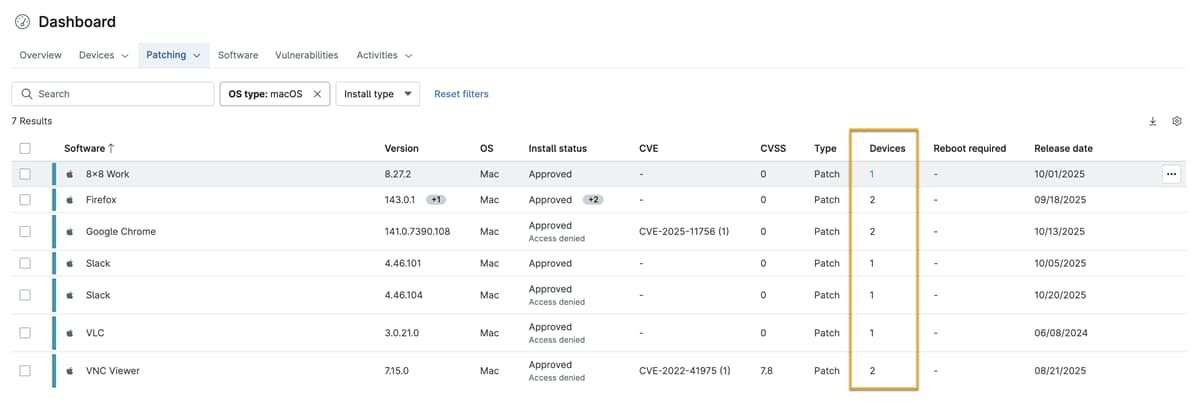Click the Software column sort arrow
This screenshot has width=1200, height=413.
pos(111,148)
